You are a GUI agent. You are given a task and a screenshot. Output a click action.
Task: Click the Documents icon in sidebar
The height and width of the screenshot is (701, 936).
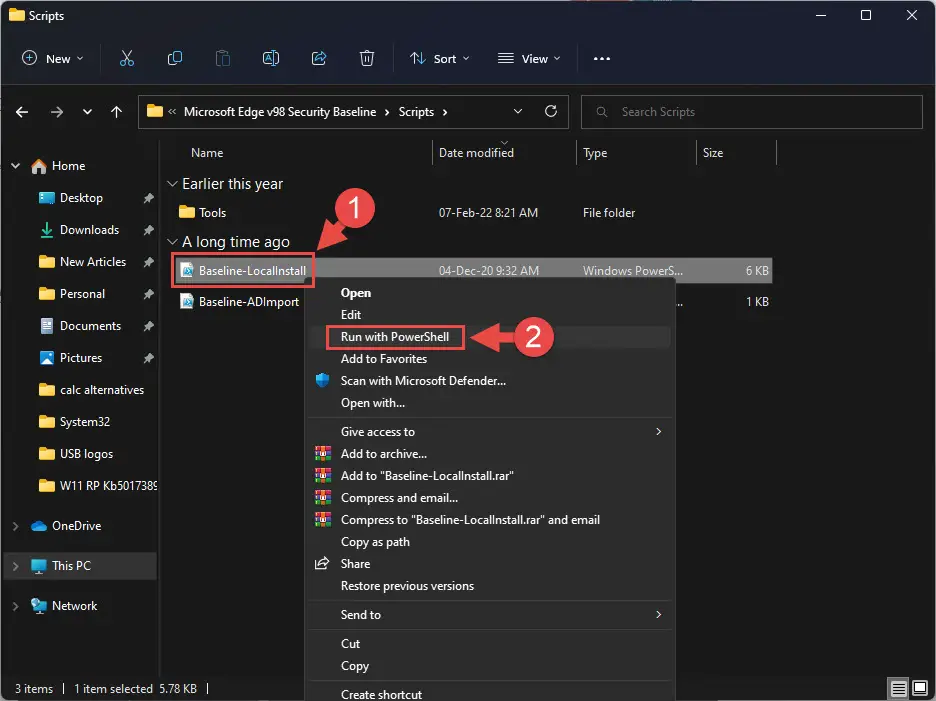47,325
